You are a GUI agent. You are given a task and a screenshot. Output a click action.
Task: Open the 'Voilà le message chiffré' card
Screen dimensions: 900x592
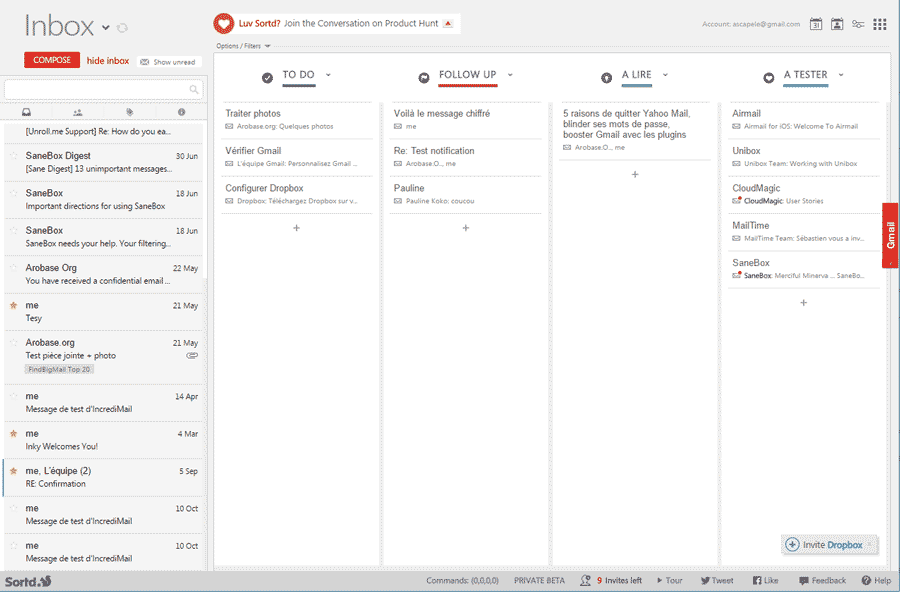point(465,120)
